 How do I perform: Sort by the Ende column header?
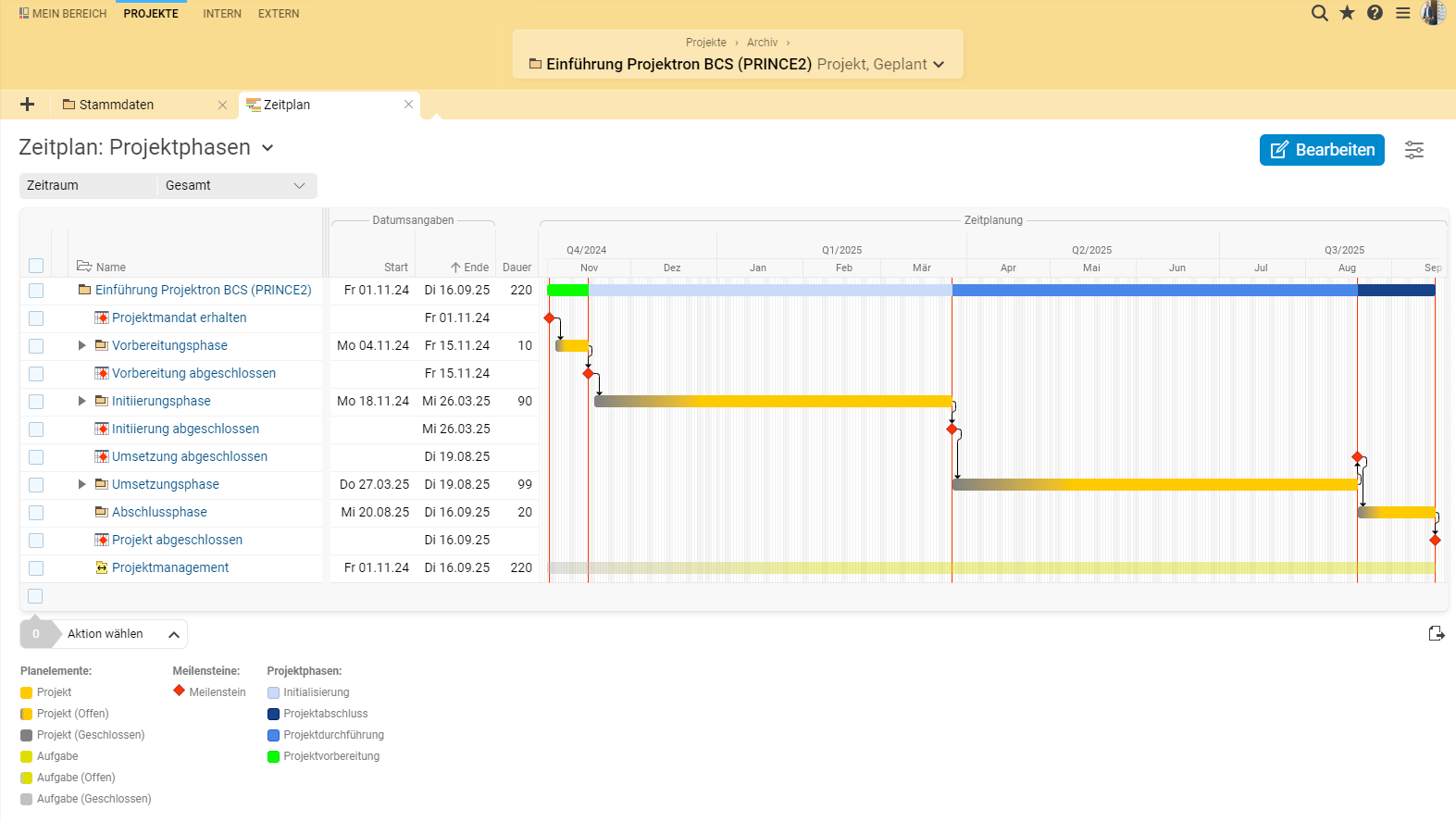pos(470,268)
